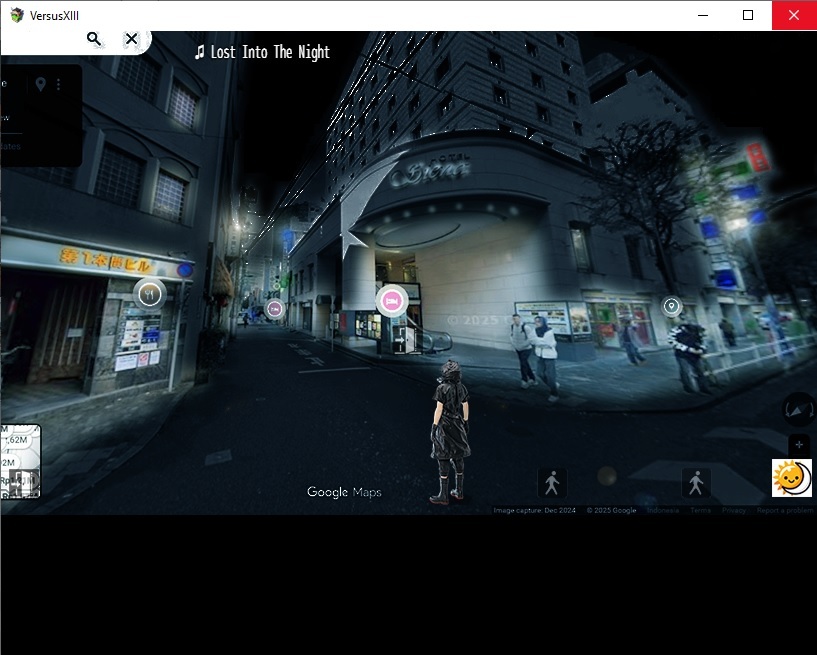Open the location pin marker near the shops
The height and width of the screenshot is (655, 817).
click(672, 306)
